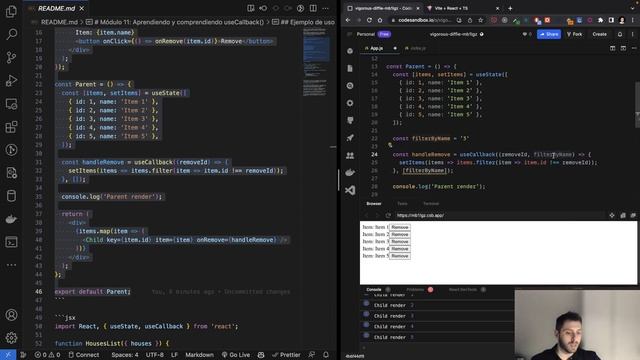Open a new Chrome tab
The height and width of the screenshot is (360, 640).
[x=510, y=8]
